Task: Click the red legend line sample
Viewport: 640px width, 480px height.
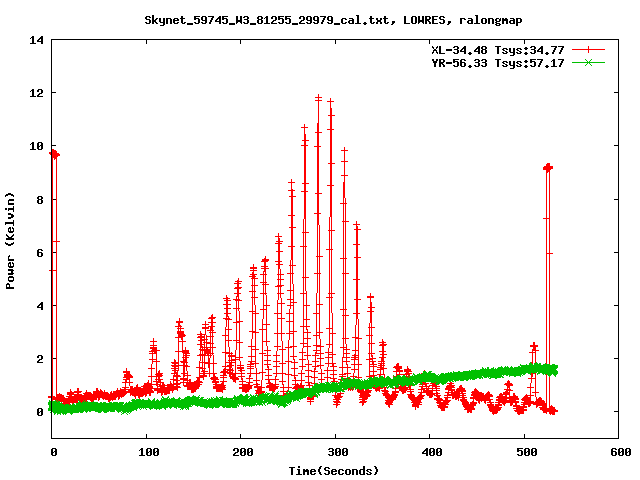Action: tap(588, 50)
